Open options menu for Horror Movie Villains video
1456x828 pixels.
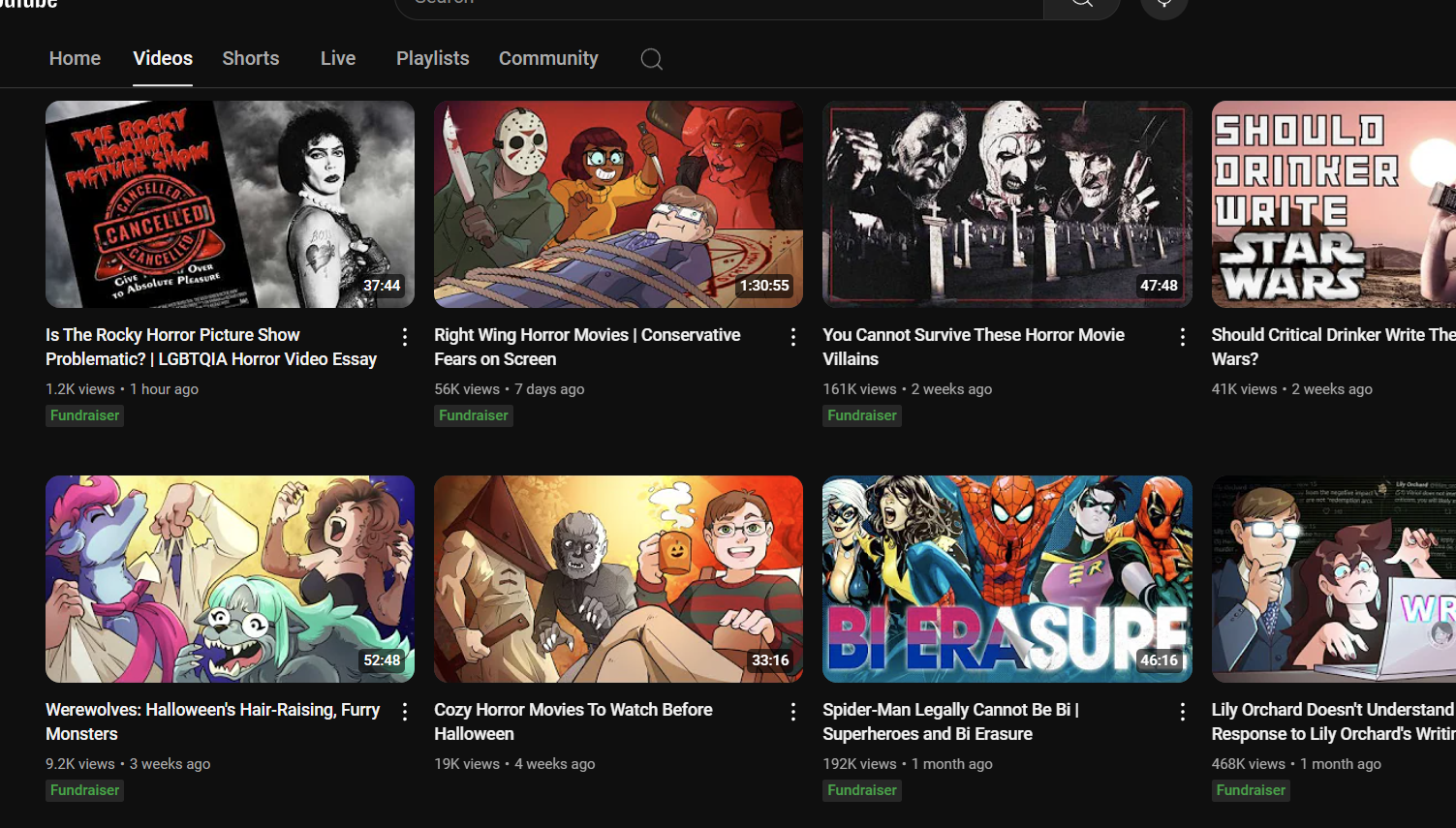pos(1183,337)
